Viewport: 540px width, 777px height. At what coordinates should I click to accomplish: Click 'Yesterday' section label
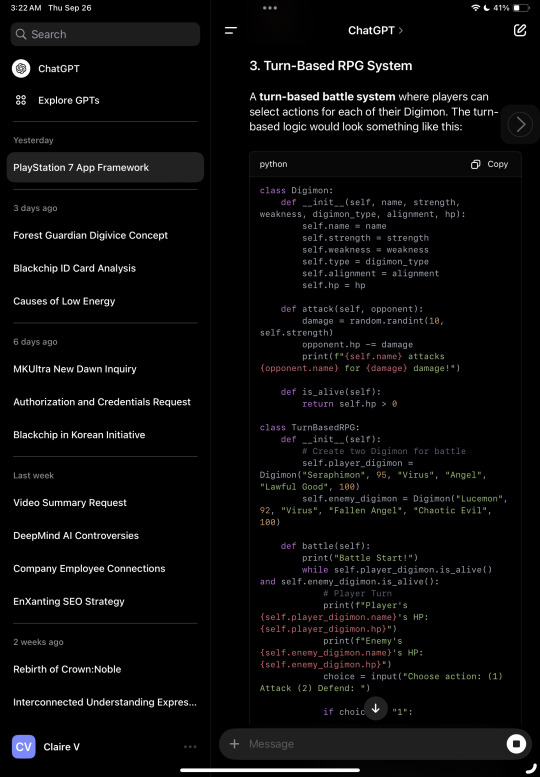pyautogui.click(x=33, y=140)
